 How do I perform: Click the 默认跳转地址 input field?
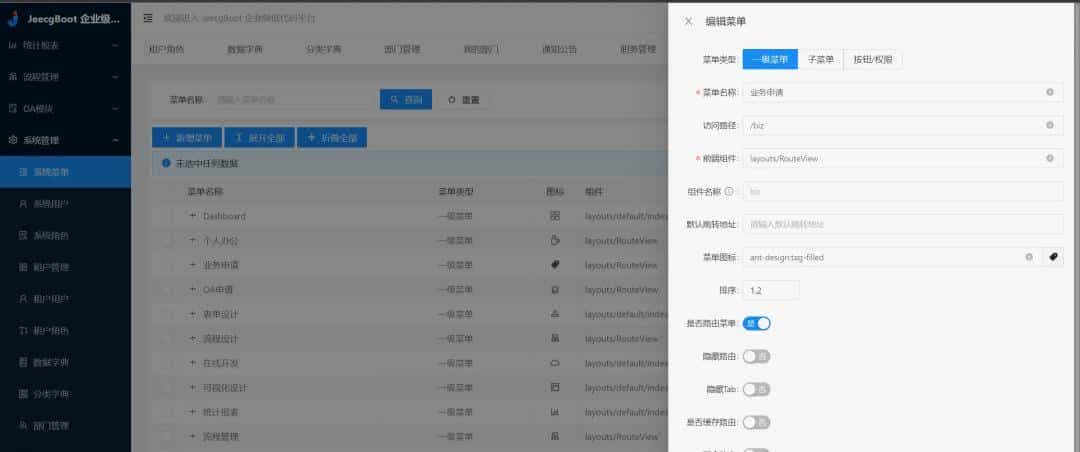[x=903, y=225]
